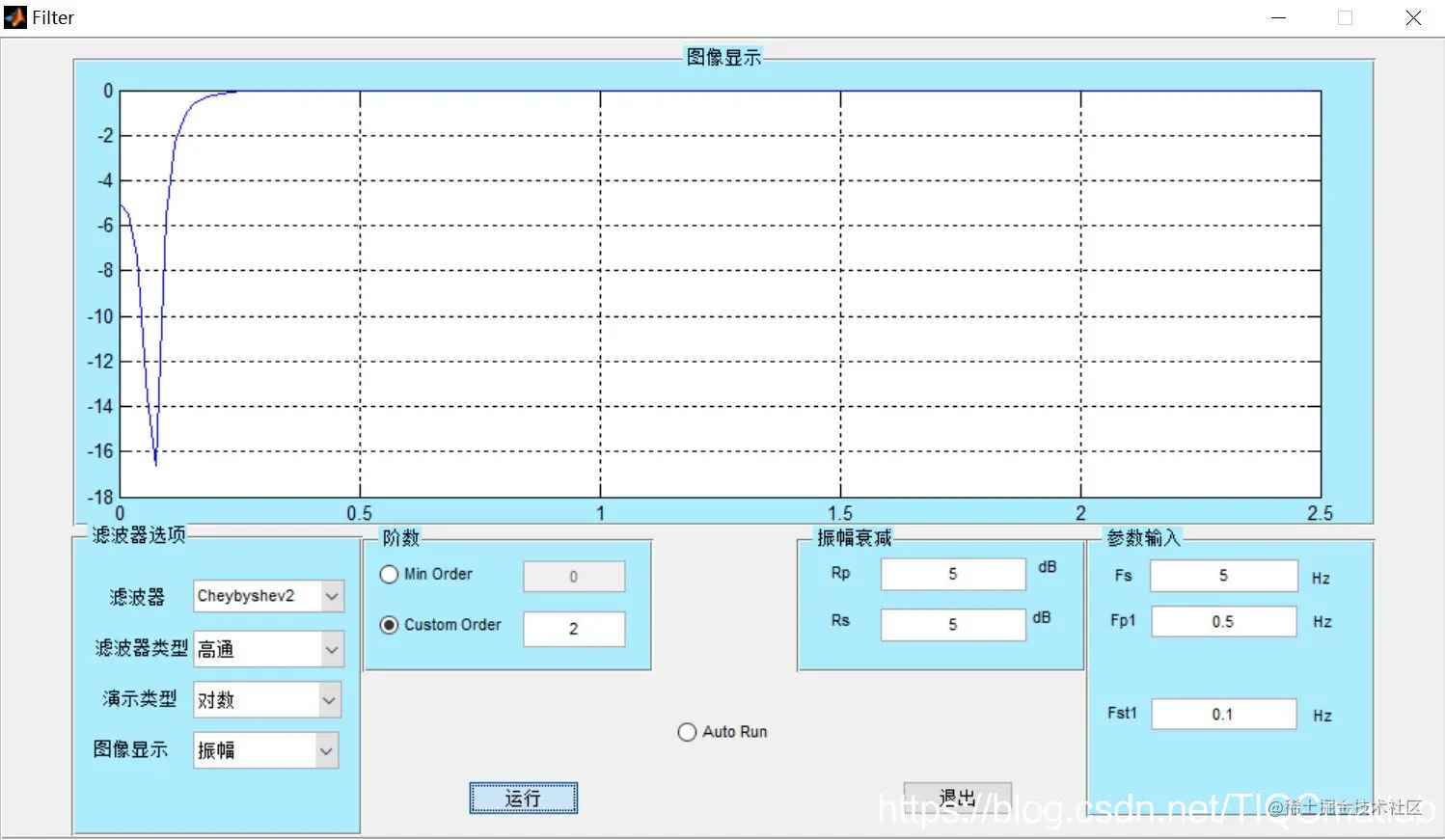This screenshot has height=840, width=1445.
Task: Click the Filter application icon in title bar
Action: (14, 16)
